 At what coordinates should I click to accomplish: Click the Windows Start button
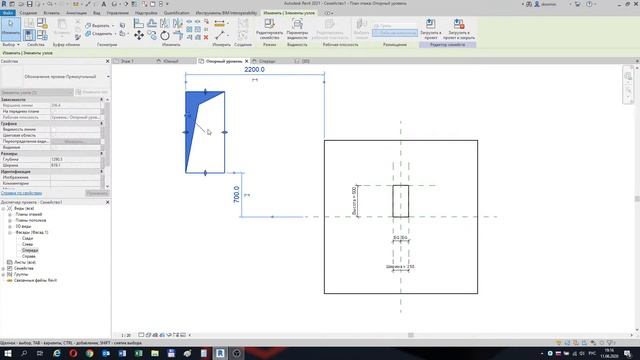coord(8,353)
